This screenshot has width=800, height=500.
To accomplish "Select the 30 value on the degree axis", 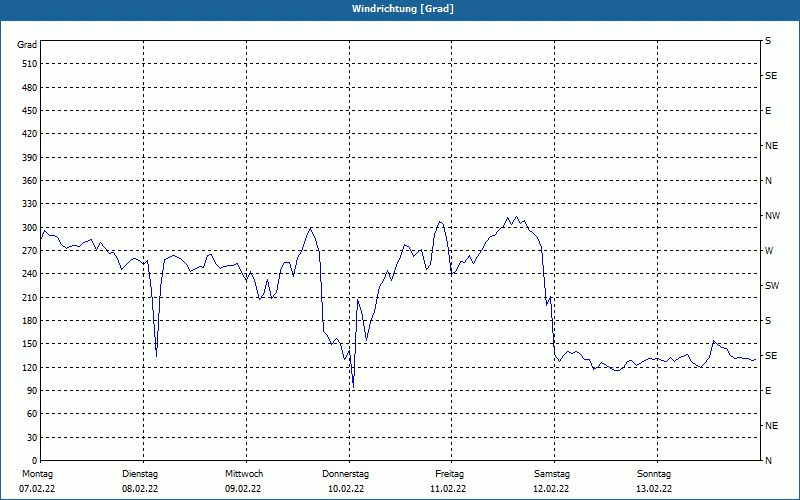I will [x=32, y=437].
